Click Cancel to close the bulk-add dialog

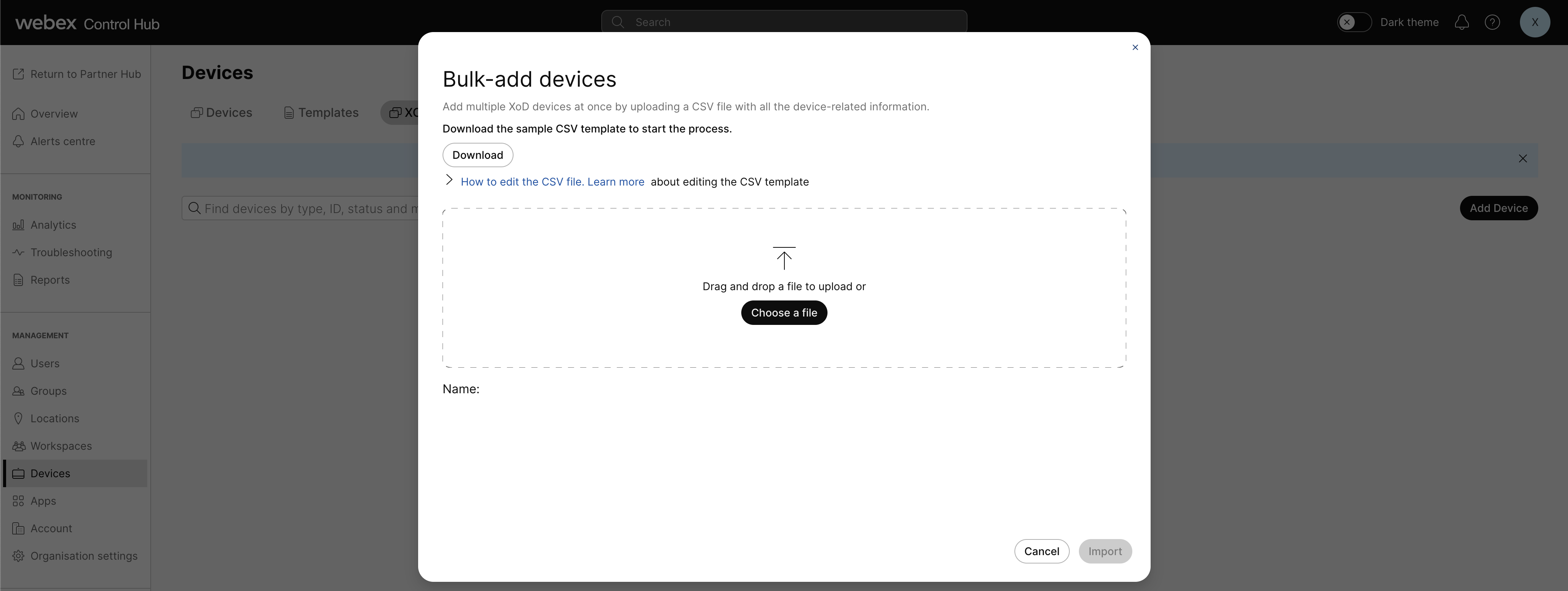click(x=1041, y=551)
